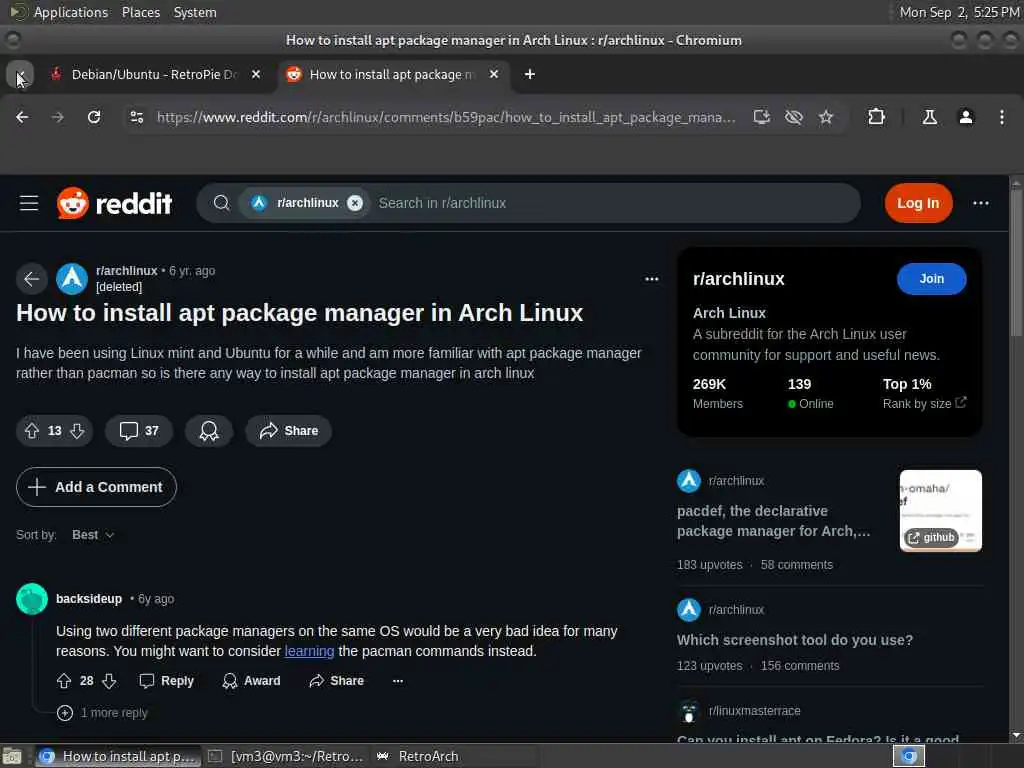This screenshot has width=1024, height=768.
Task: Follow the 'learning' hyperlink in comment
Action: (x=309, y=651)
